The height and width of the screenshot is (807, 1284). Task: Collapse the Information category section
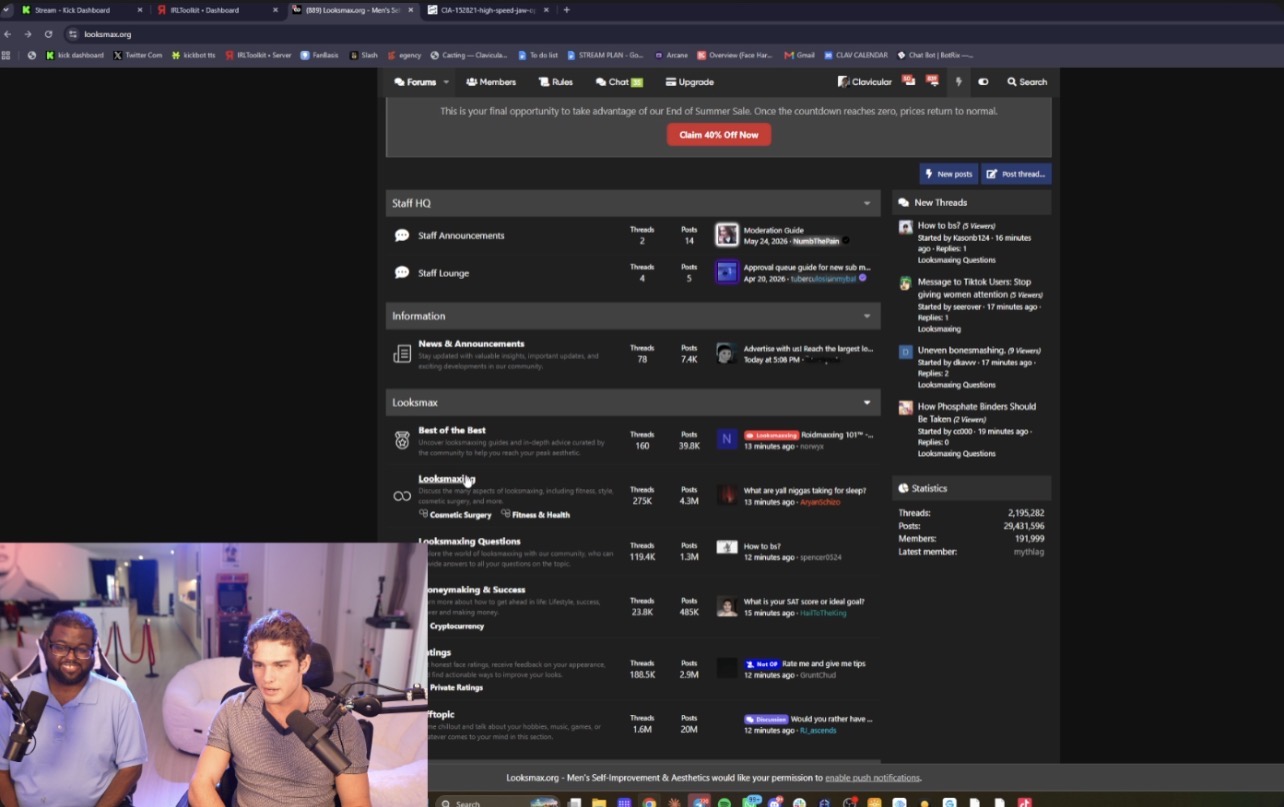(867, 316)
